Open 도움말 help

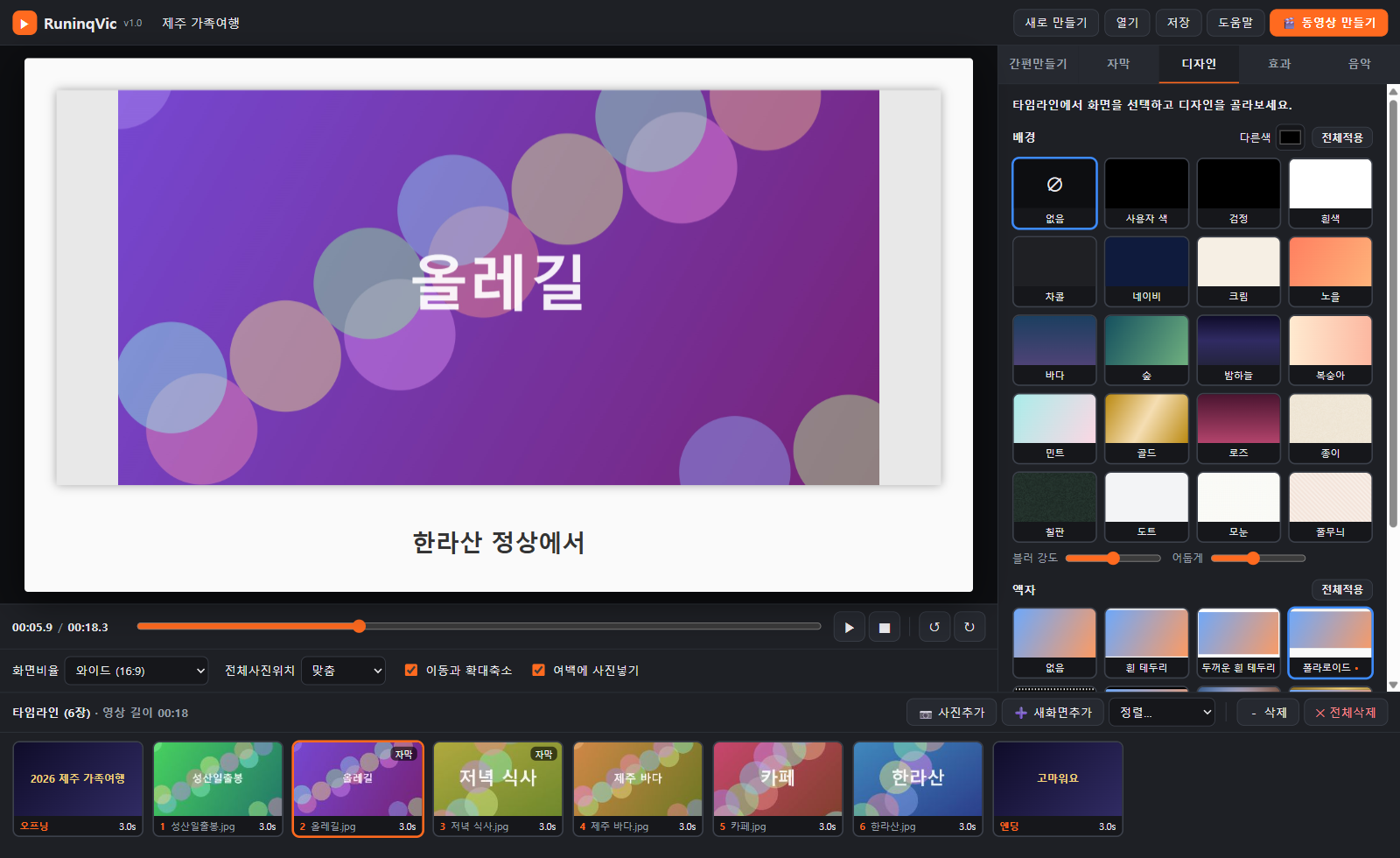[x=1235, y=23]
